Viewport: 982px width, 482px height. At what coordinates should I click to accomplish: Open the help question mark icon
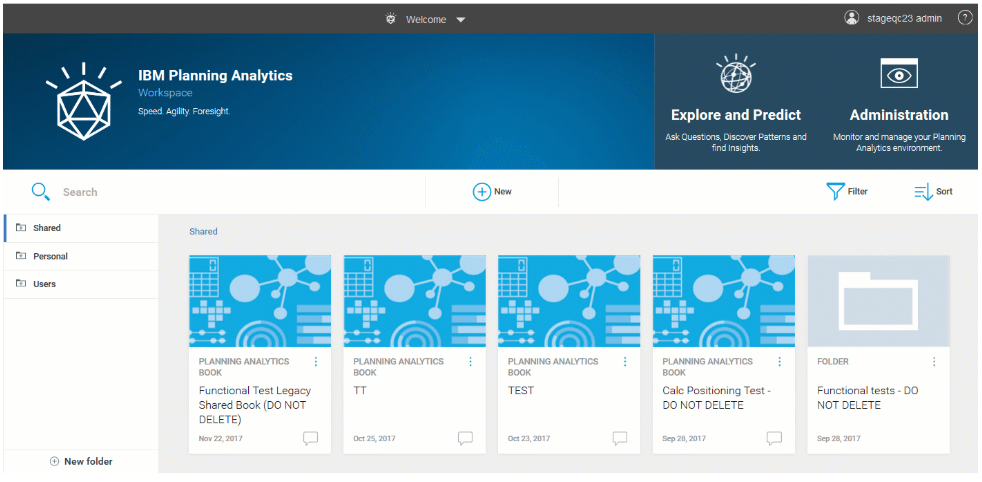[x=964, y=18]
